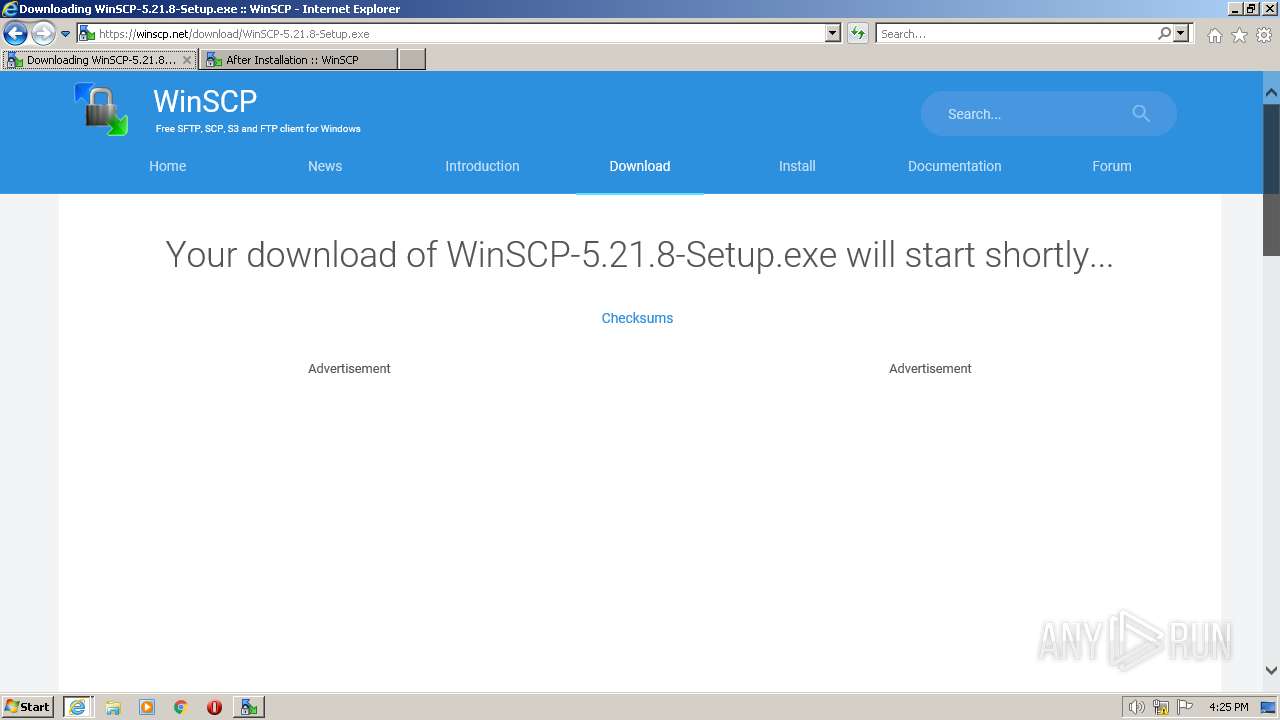This screenshot has width=1280, height=720.
Task: Open the search provider dropdown arrow
Action: 1182,34
